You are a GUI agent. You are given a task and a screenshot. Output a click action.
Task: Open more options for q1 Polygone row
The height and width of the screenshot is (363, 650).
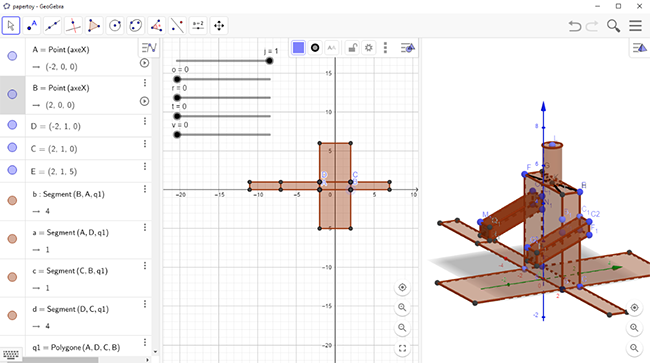click(145, 342)
